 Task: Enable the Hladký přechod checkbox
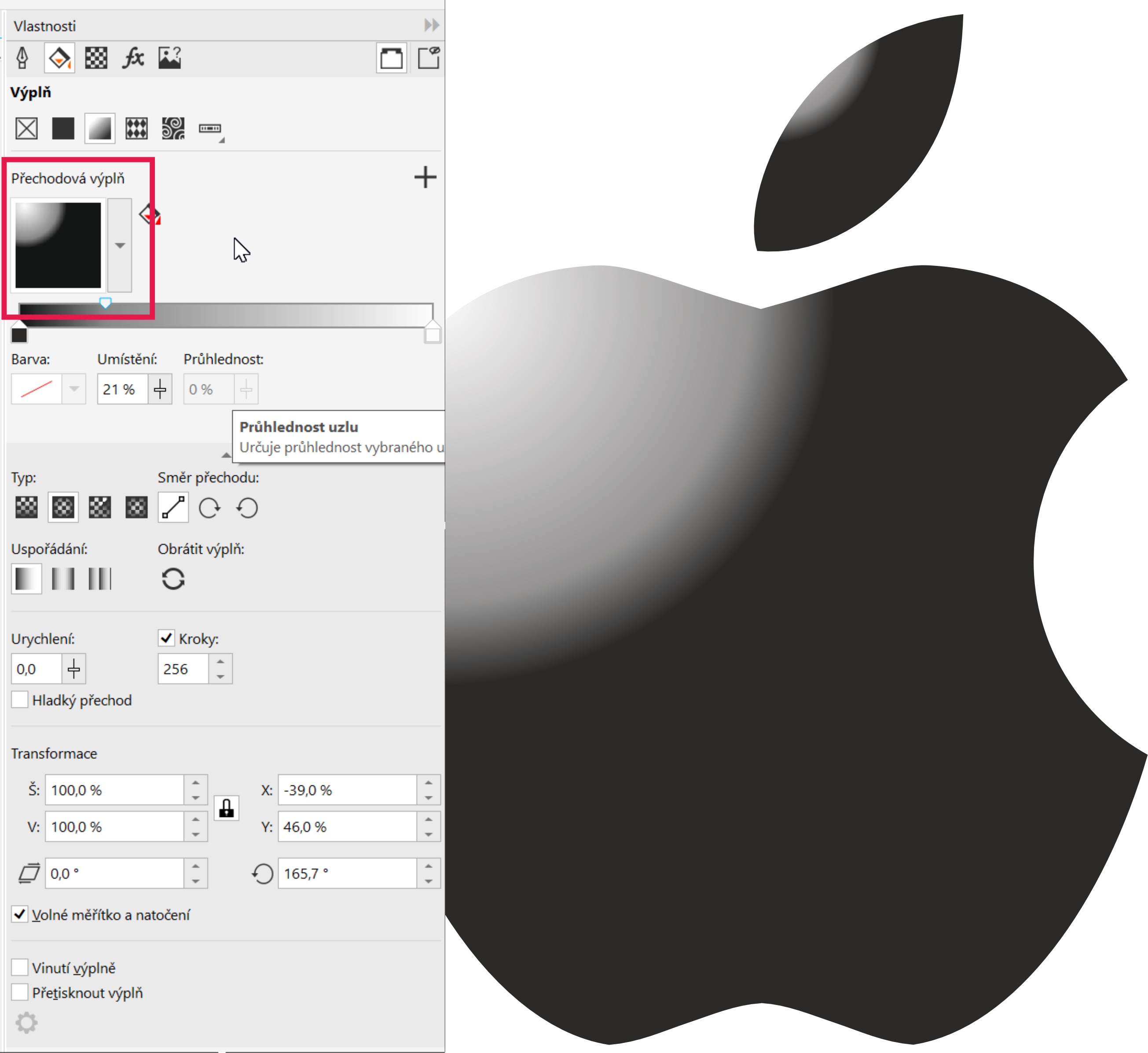(20, 700)
